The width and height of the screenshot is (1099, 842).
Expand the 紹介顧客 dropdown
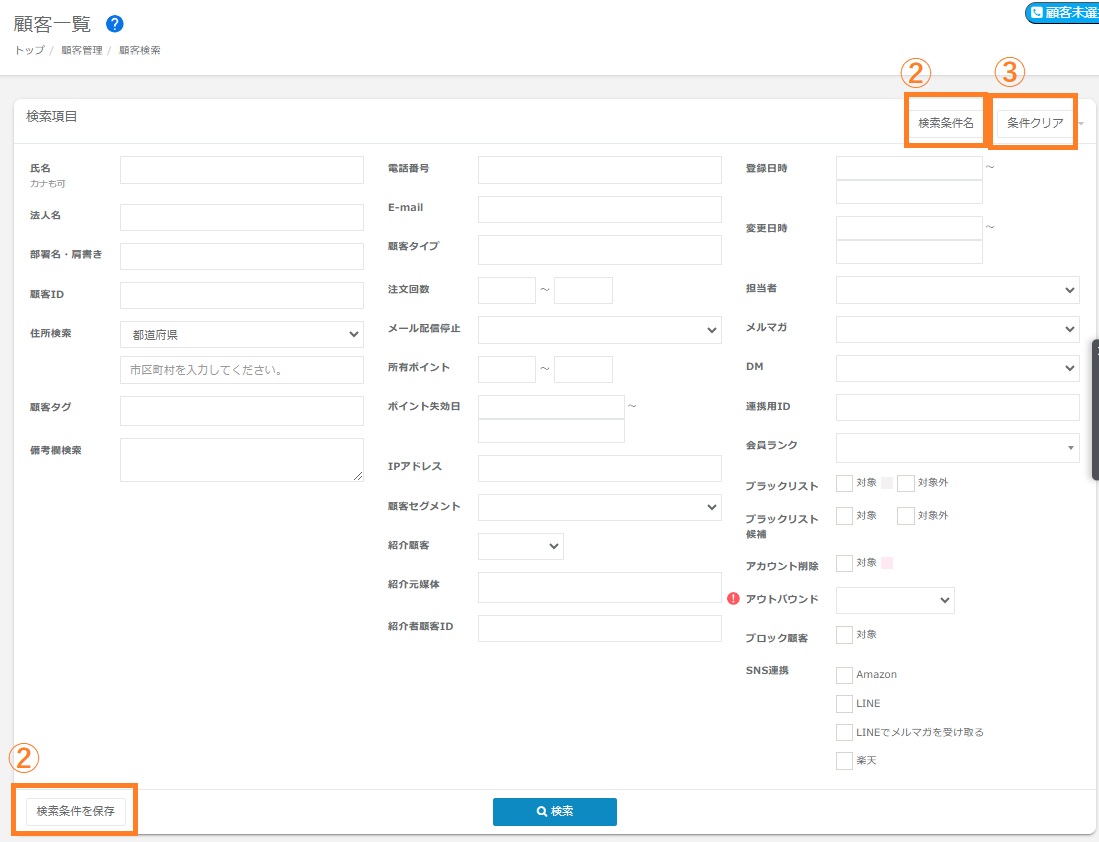(x=521, y=546)
